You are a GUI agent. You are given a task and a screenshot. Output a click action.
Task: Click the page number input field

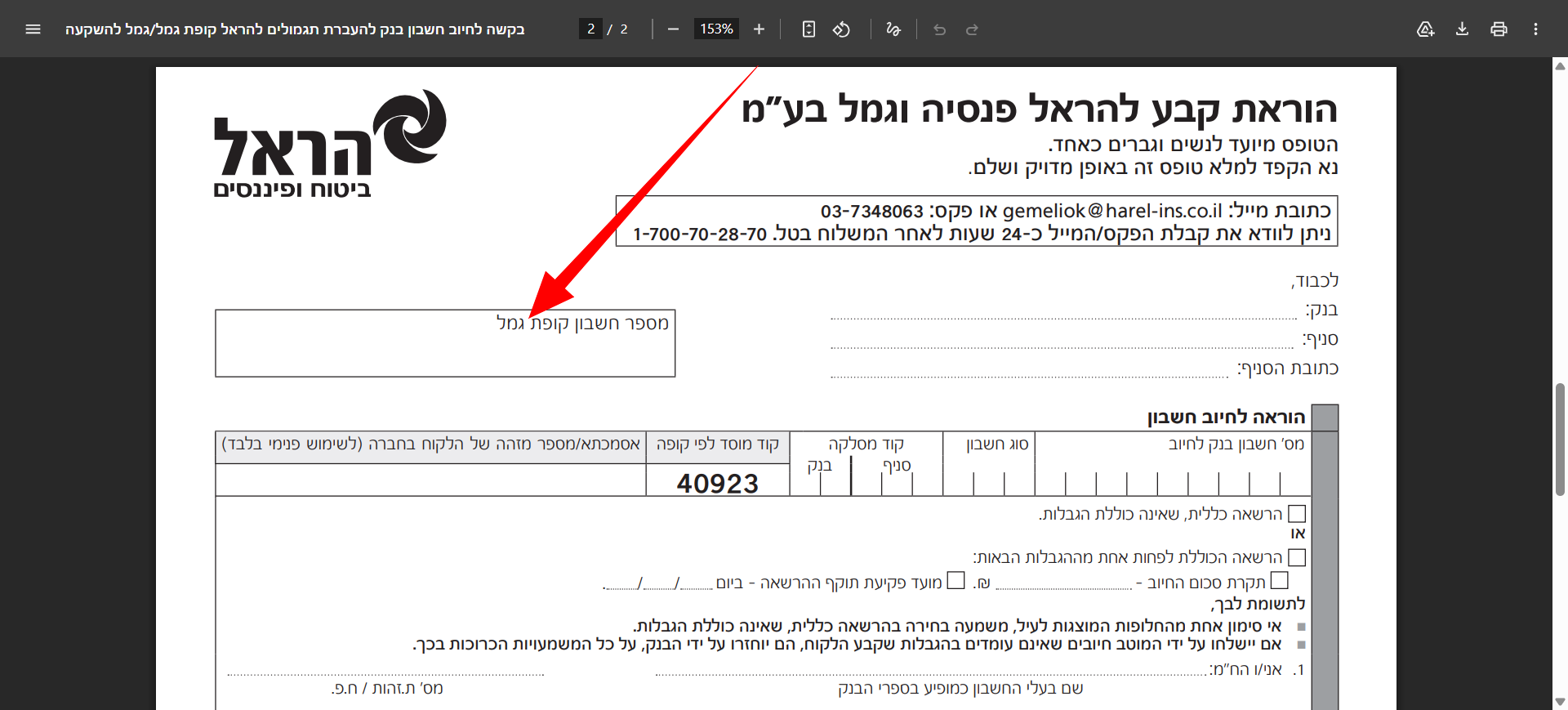click(590, 29)
